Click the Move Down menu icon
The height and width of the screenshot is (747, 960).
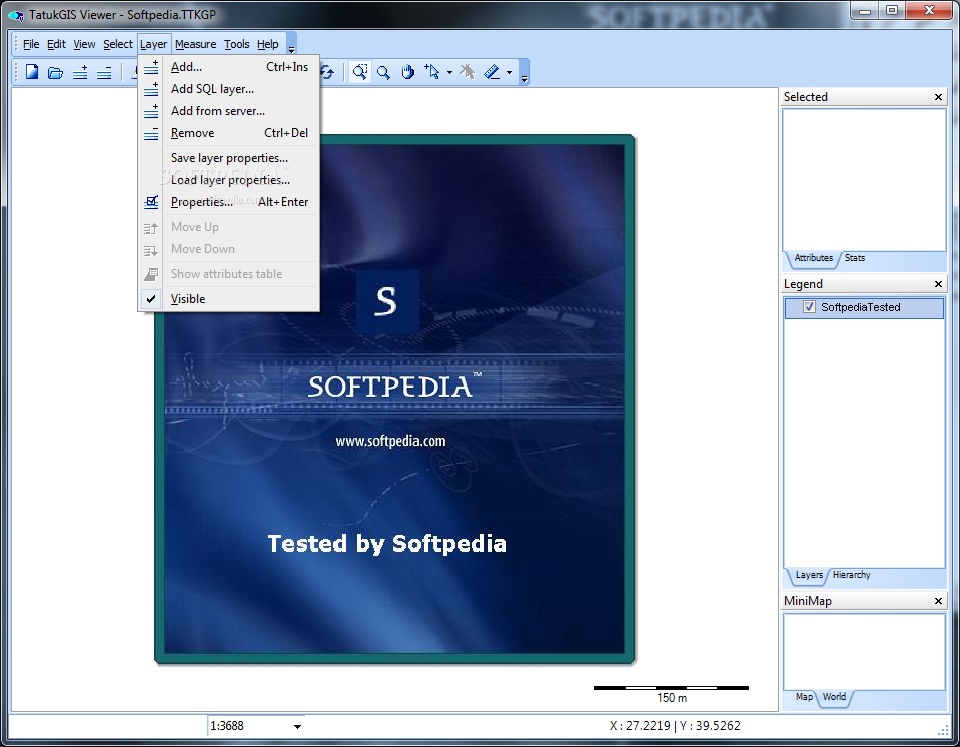point(151,250)
